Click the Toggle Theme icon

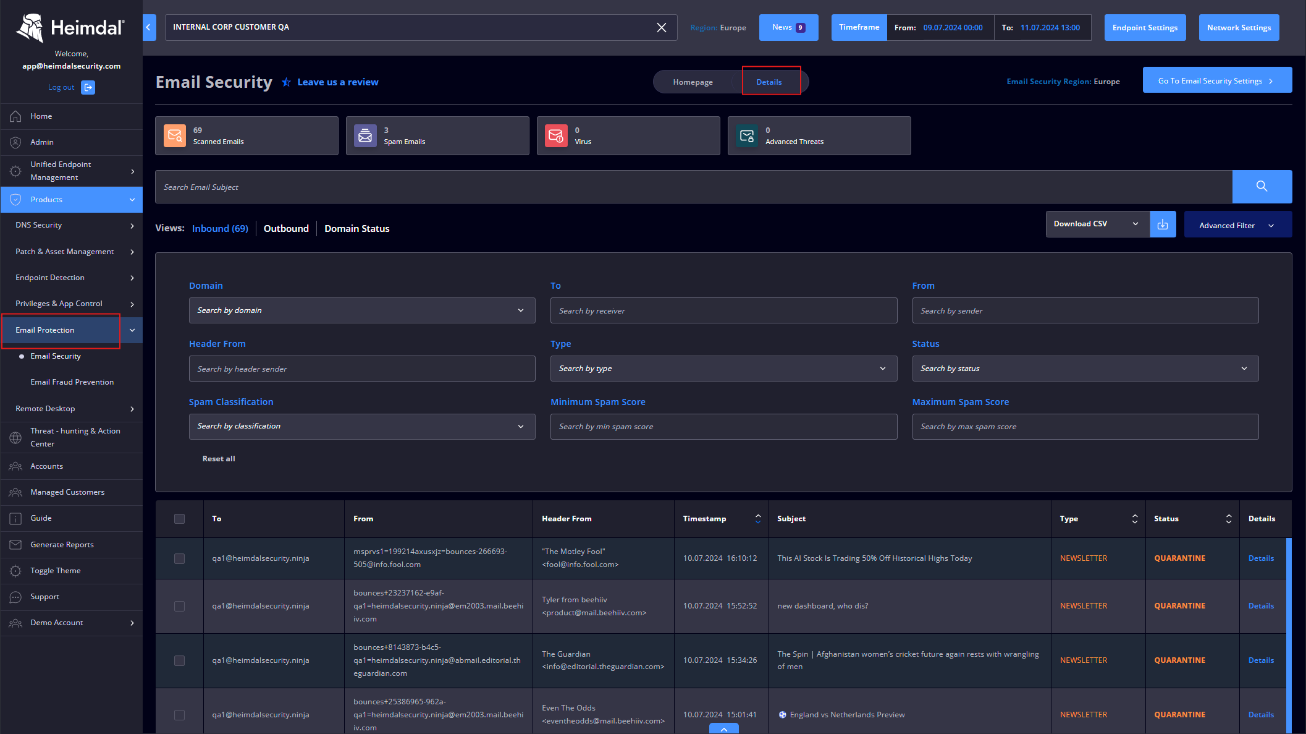[x=15, y=571]
